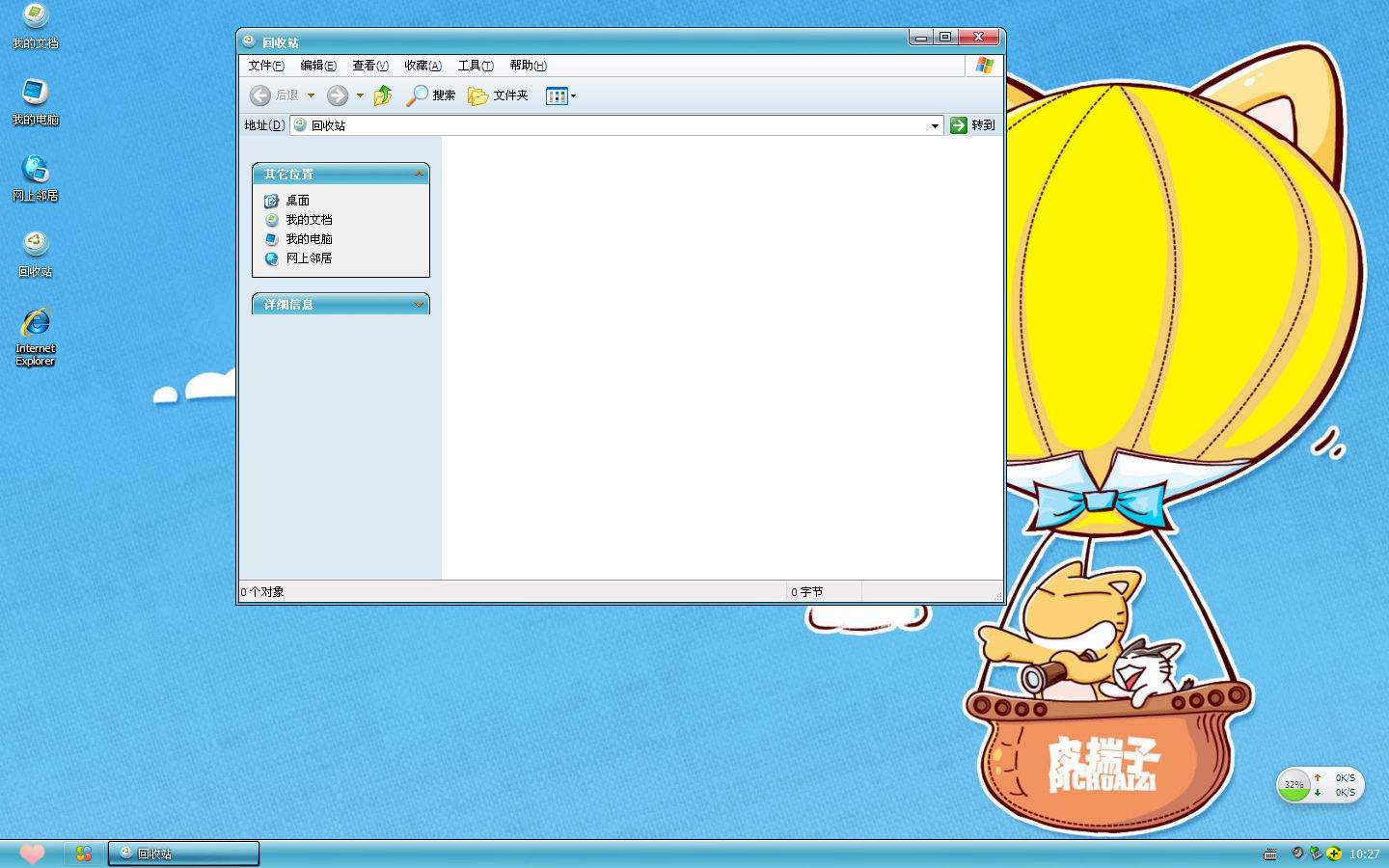
Task: Click the heart-shaped Start button
Action: 32,854
